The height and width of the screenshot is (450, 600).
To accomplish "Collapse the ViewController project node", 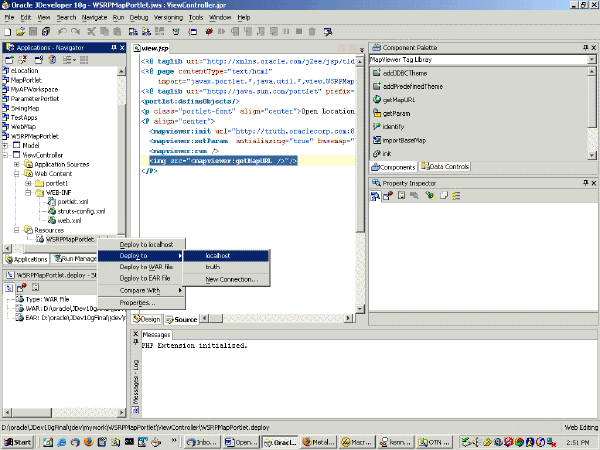I will 5,155.
